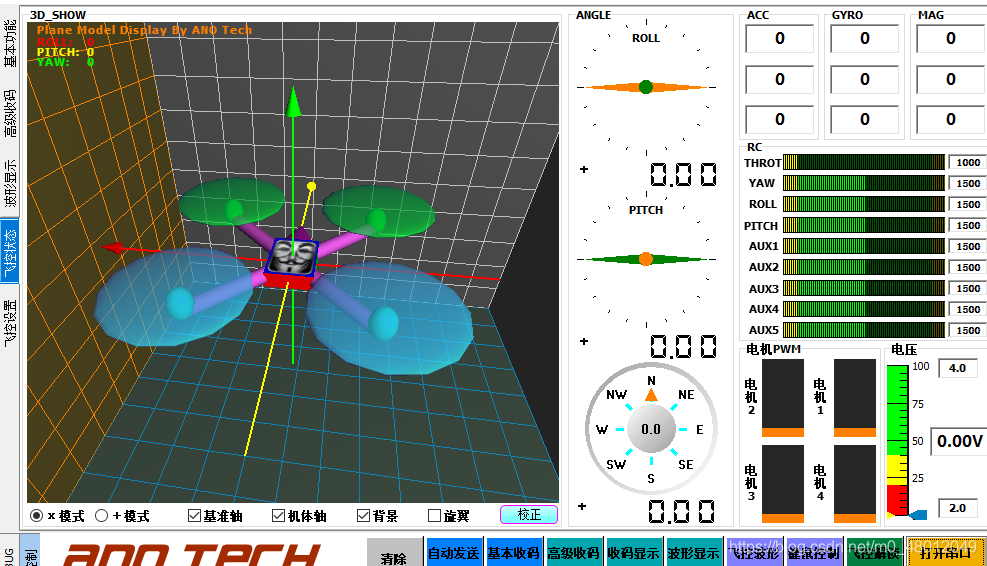
Task: Switch to the 波形显示 side tab
Action: point(10,183)
